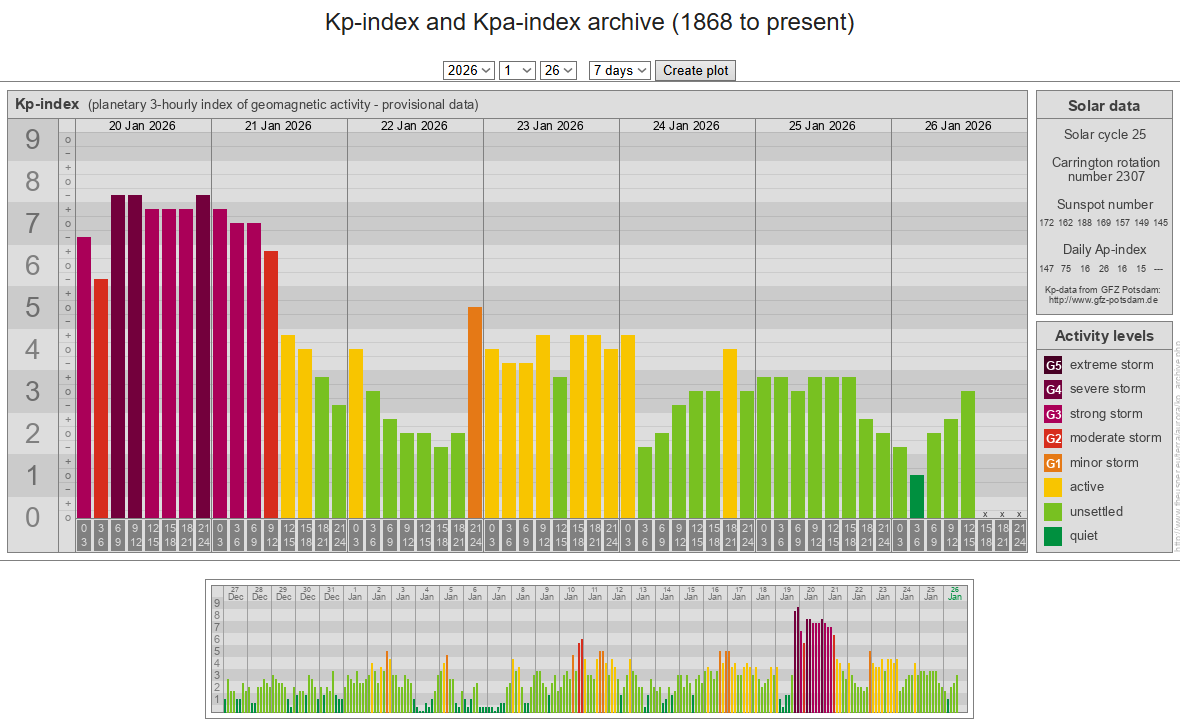Click the G2 moderate storm legend icon
The width and height of the screenshot is (1180, 719).
1053,438
